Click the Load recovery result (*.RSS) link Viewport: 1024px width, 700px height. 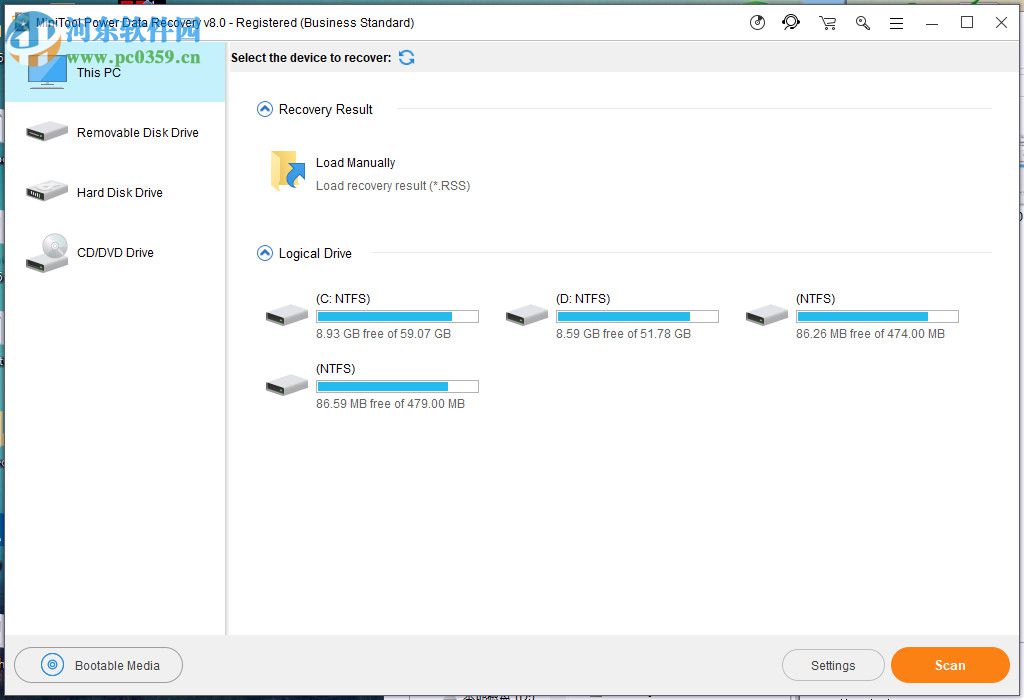click(393, 186)
